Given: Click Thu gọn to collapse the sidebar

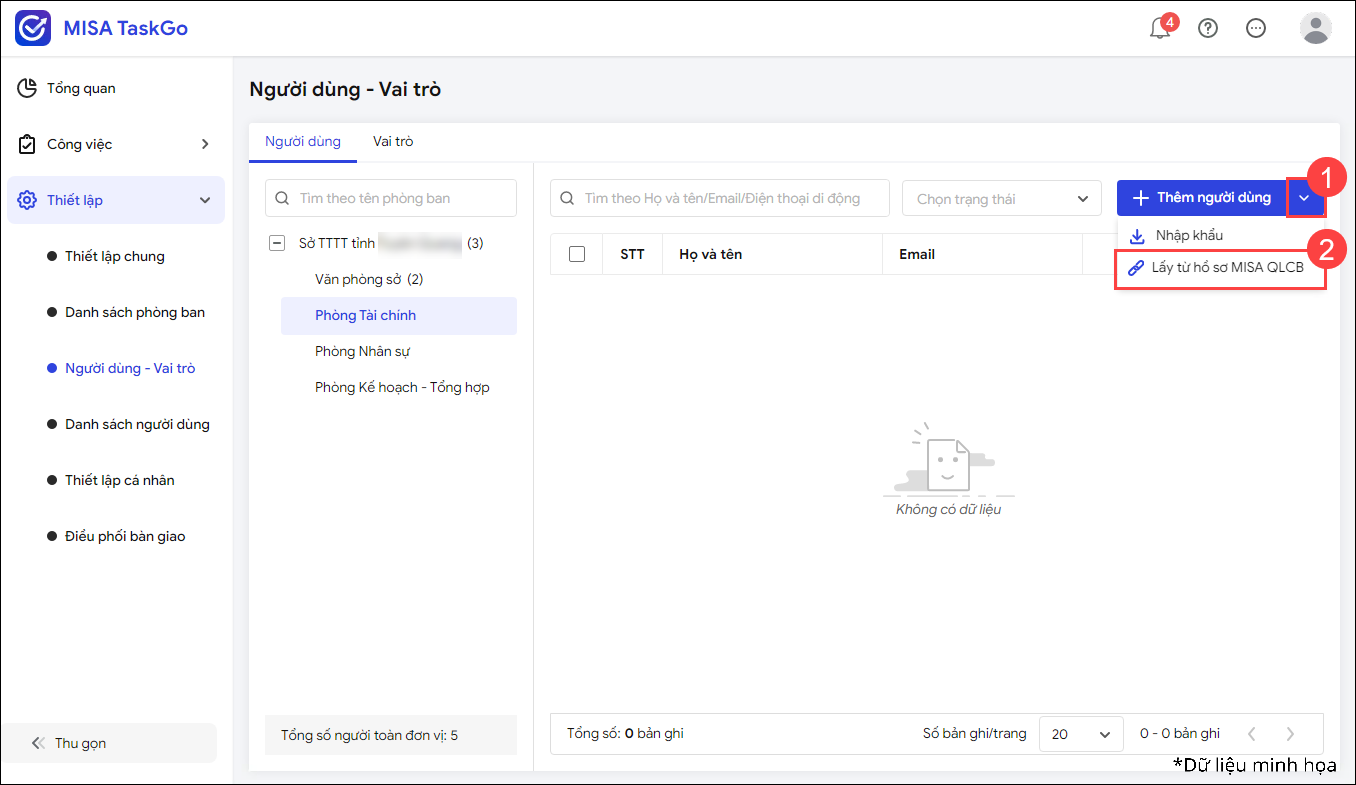Looking at the screenshot, I should click(x=80, y=743).
